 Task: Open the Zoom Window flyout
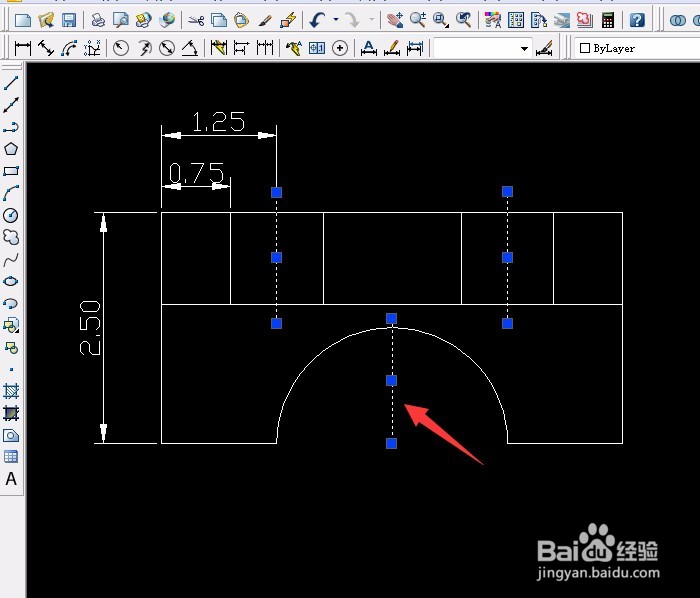coord(441,20)
